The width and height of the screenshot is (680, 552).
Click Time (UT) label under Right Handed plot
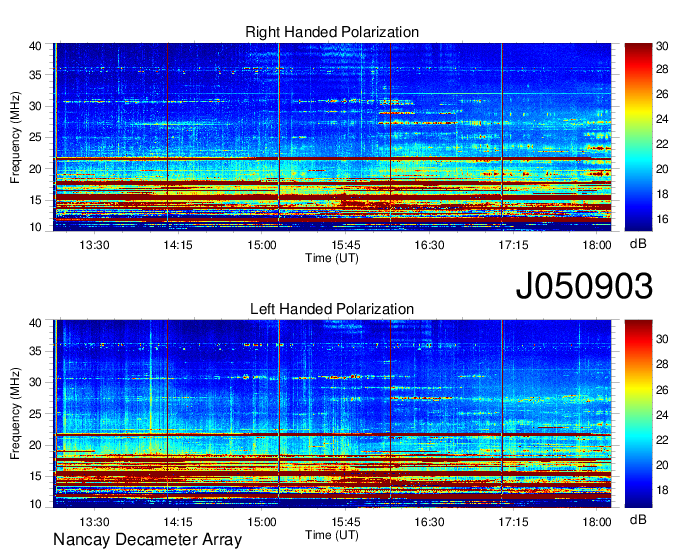click(332, 258)
